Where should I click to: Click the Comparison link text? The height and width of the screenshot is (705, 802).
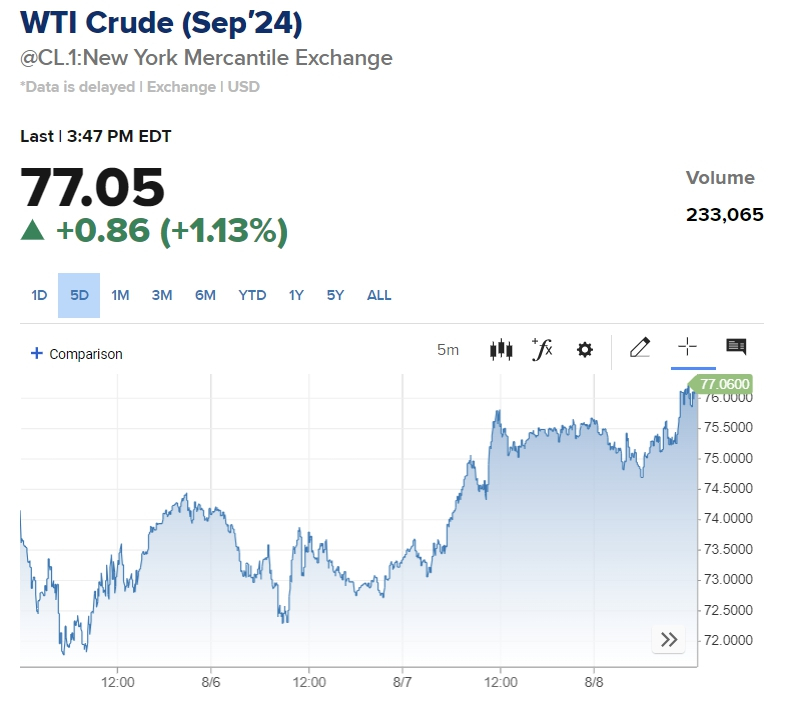point(86,354)
